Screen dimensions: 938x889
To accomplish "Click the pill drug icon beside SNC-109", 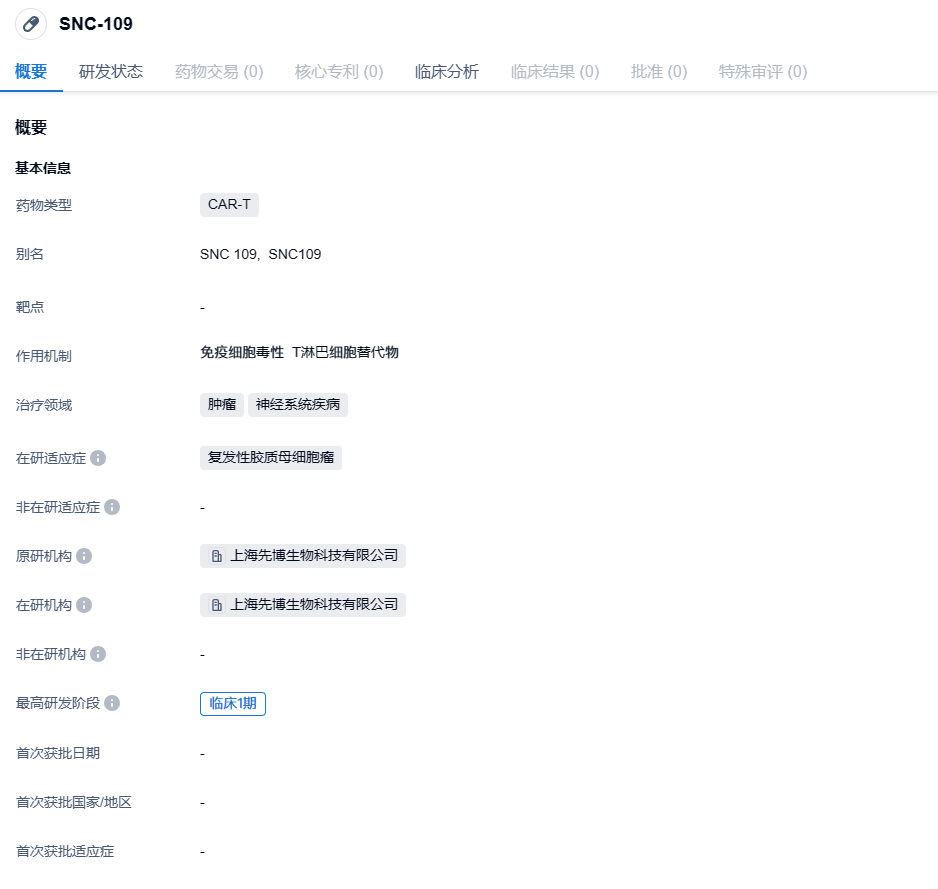I will pyautogui.click(x=31, y=24).
